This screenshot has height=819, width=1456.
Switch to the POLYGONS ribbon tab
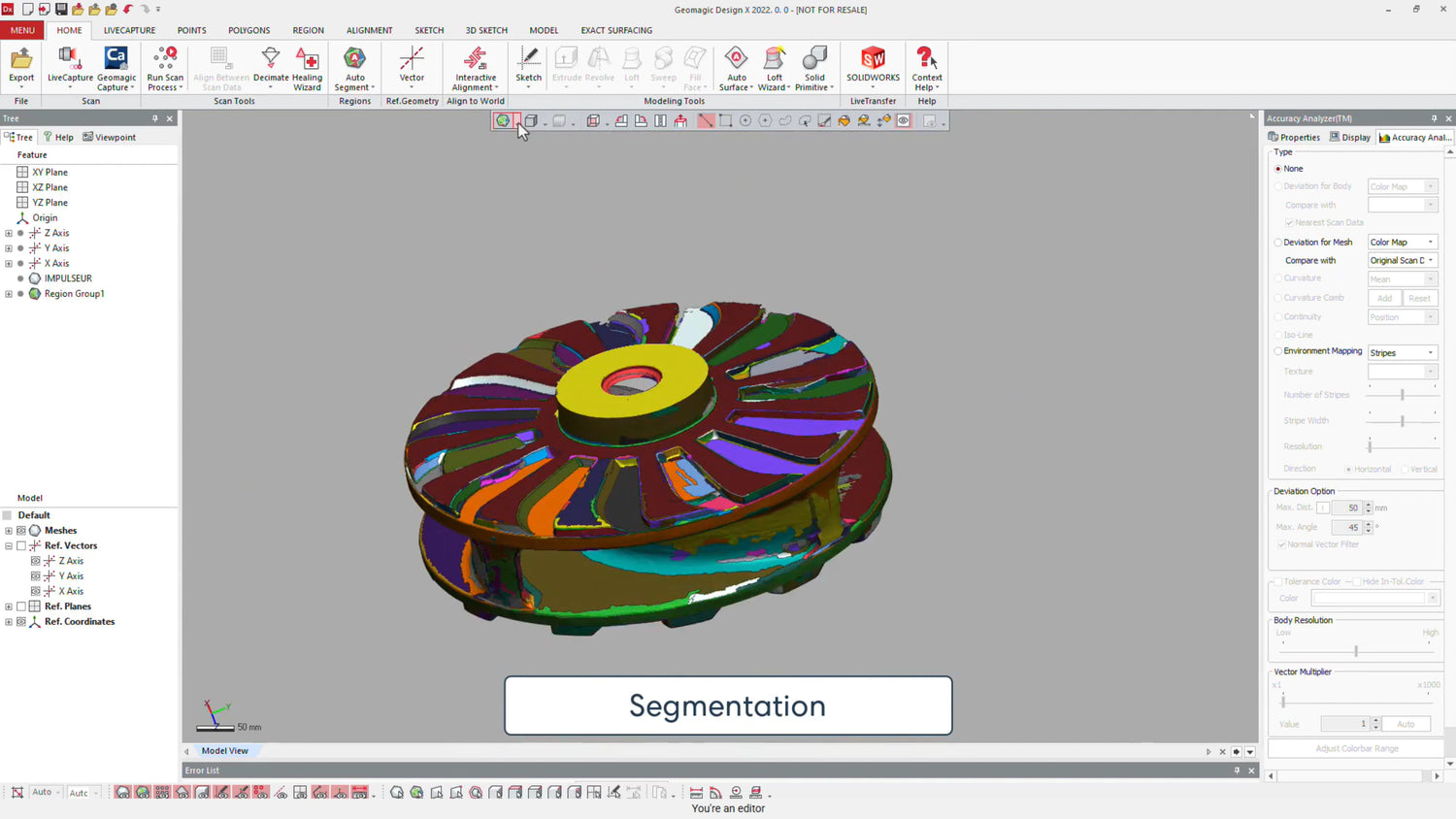pos(249,30)
